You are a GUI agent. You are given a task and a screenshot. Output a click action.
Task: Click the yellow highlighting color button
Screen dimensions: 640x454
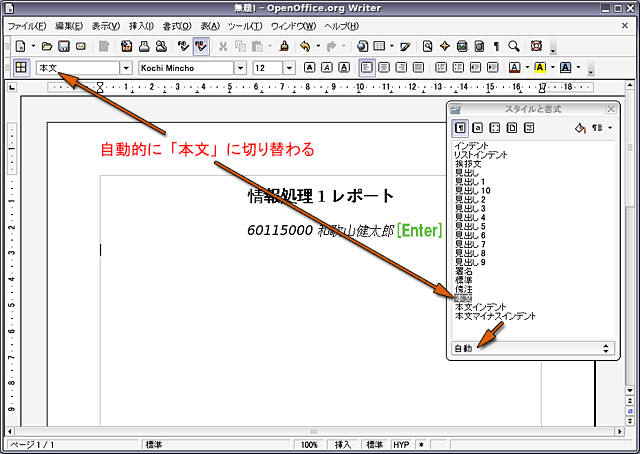(x=538, y=68)
